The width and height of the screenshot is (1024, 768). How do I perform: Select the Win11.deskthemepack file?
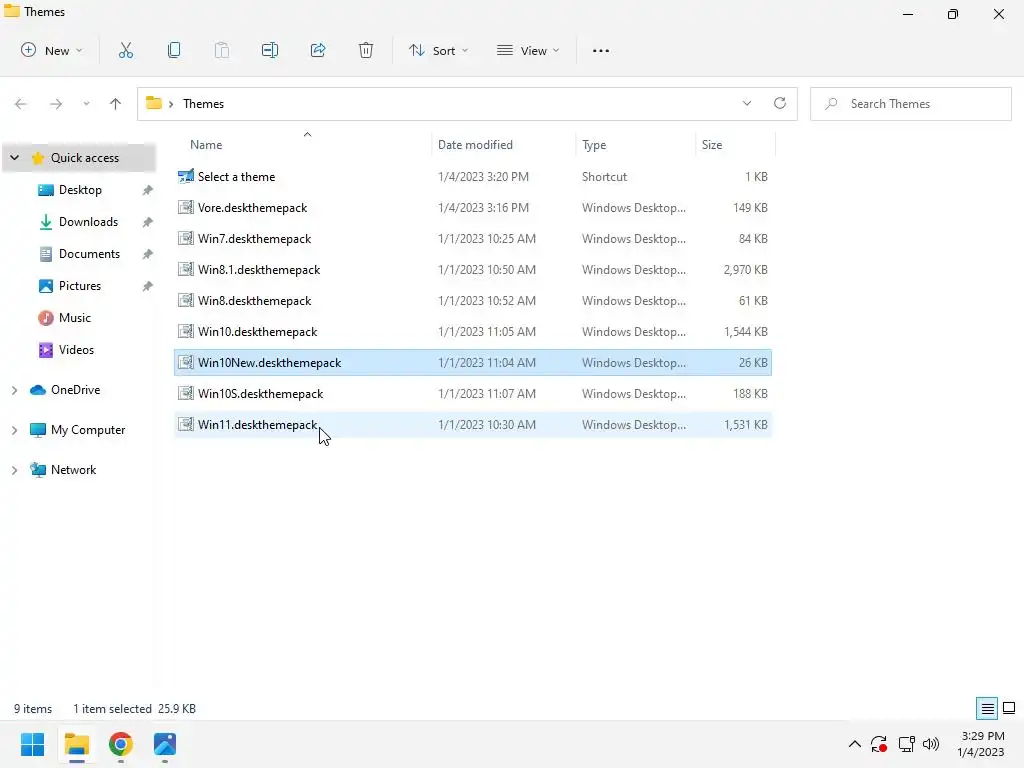tap(473, 424)
